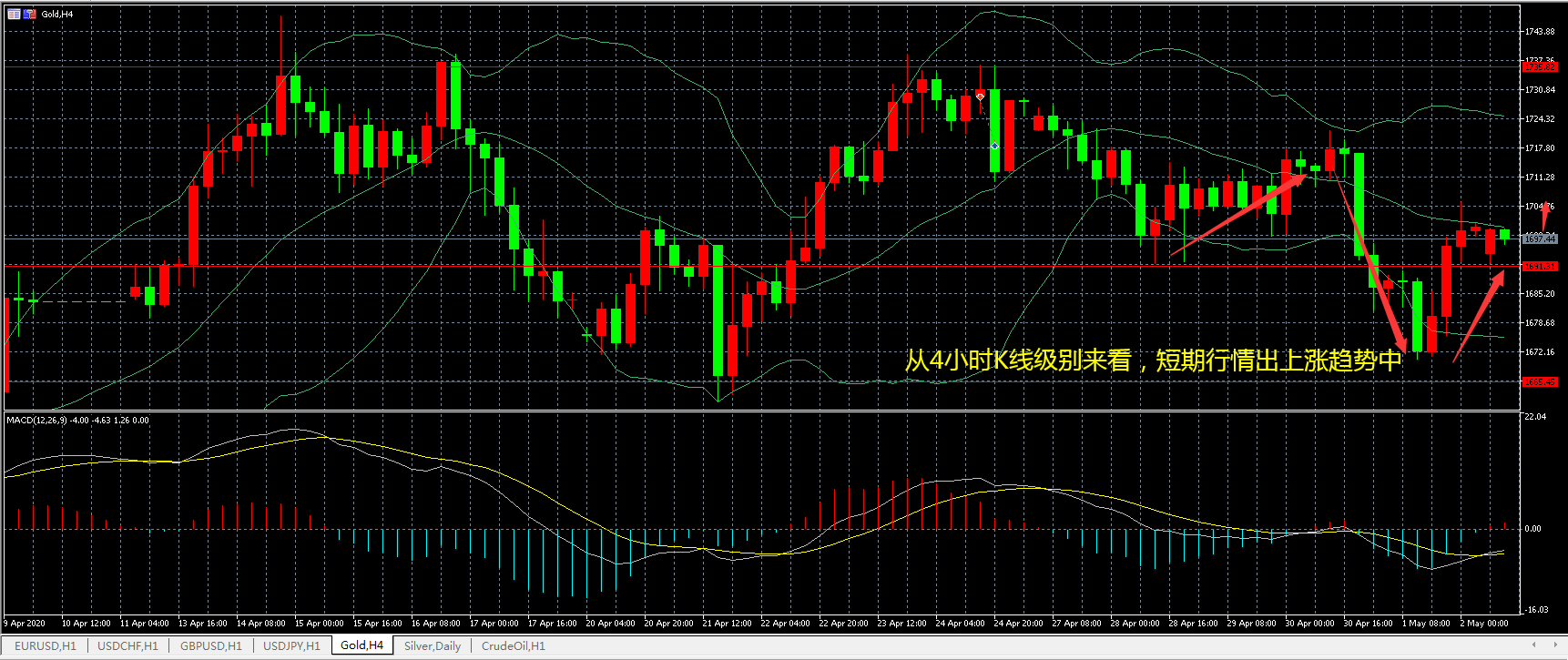1568x660 pixels.
Task: Open the CrudeOil,H1 chart tab
Action: [513, 646]
